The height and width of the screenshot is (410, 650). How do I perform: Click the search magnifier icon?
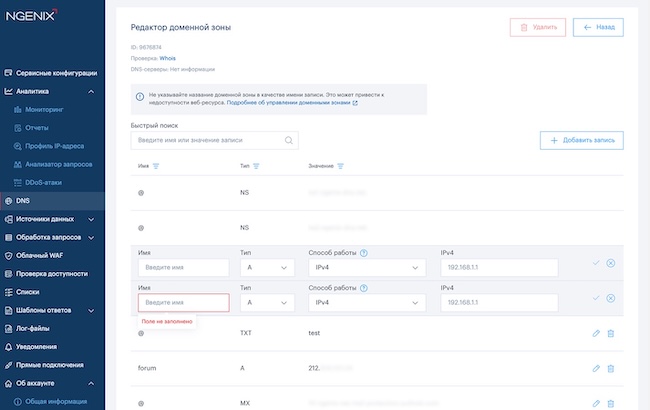(x=289, y=141)
